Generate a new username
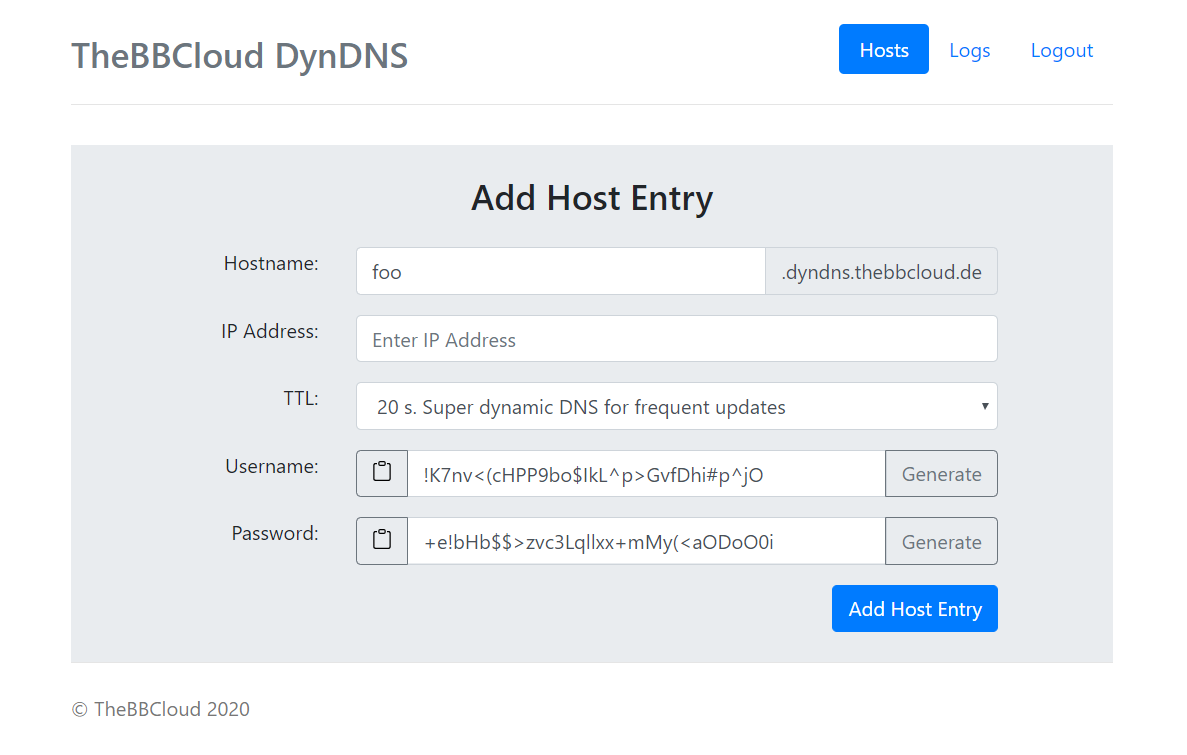 click(x=941, y=474)
